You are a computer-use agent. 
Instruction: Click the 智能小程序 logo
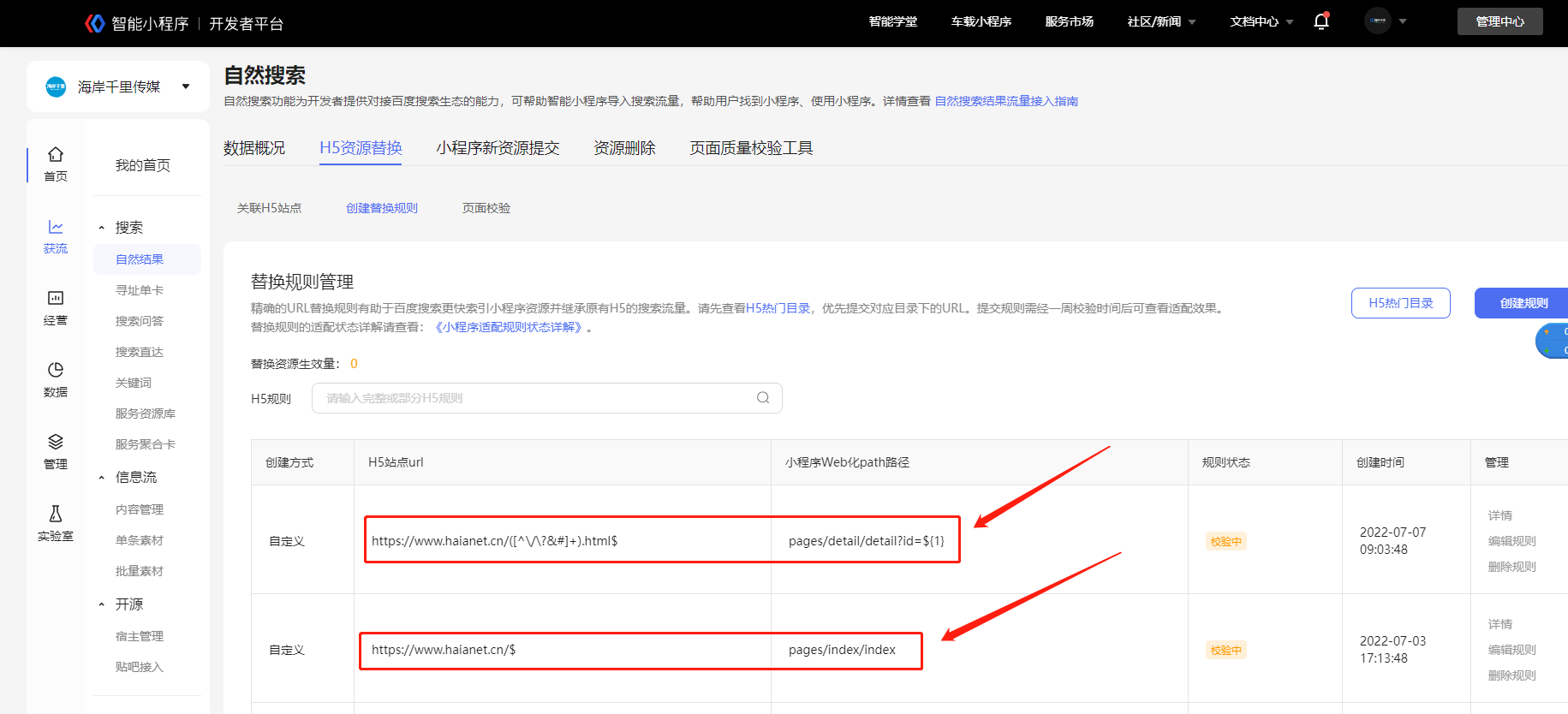point(95,23)
